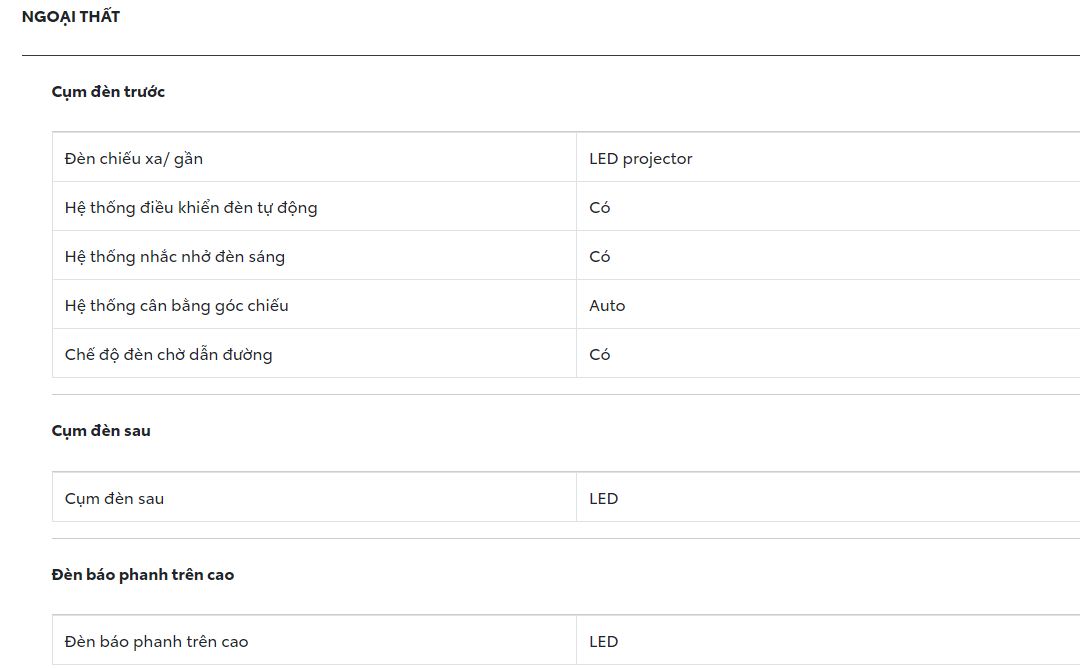The image size is (1080, 668).
Task: Select Hệ thống nhắc nhở đèn sáng label
Action: [175, 257]
